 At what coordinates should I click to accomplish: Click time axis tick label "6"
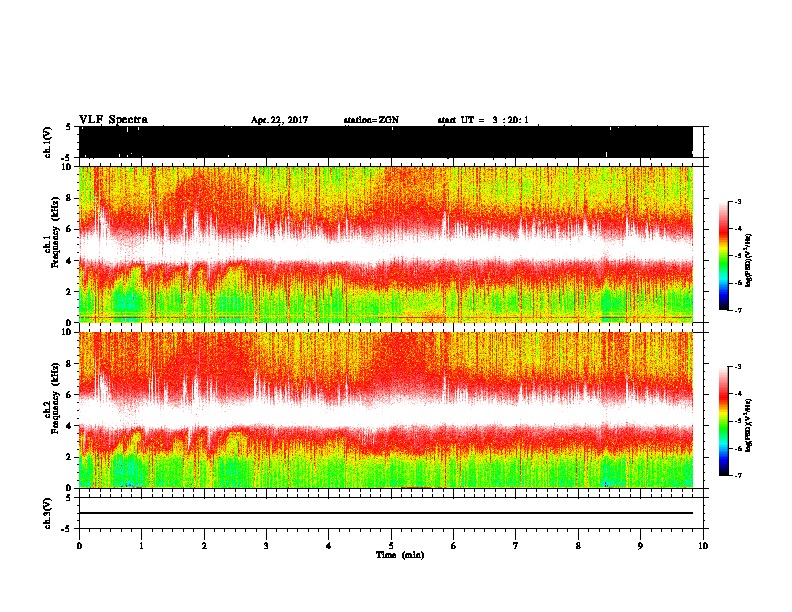[454, 546]
